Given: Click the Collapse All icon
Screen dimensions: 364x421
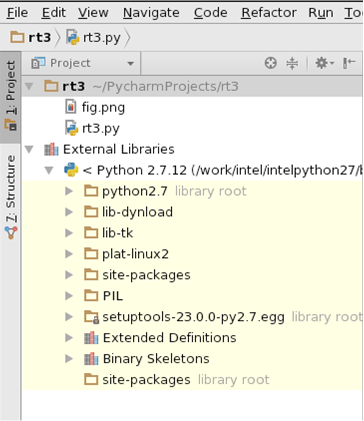Looking at the screenshot, I should (x=292, y=63).
